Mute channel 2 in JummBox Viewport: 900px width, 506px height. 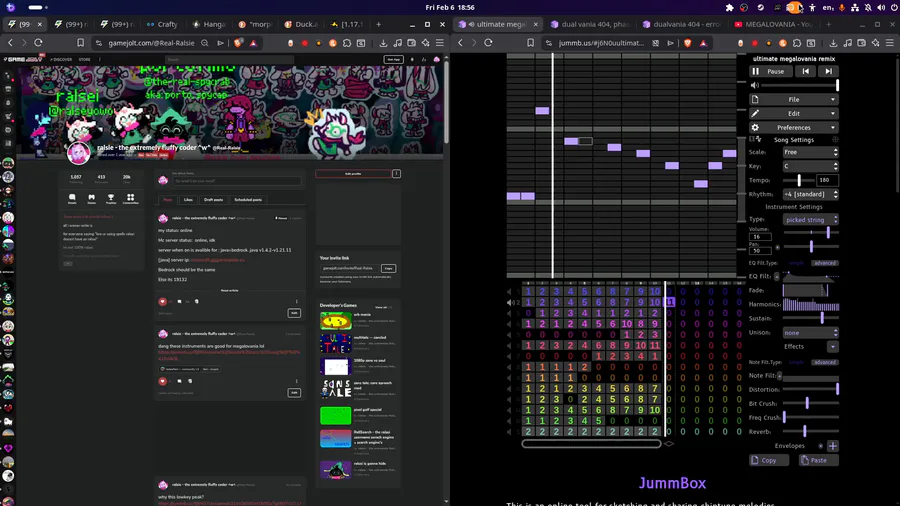(510, 302)
